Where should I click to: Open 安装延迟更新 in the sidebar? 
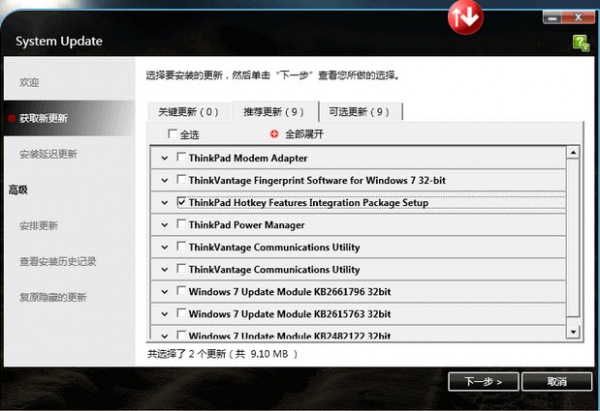[x=49, y=154]
